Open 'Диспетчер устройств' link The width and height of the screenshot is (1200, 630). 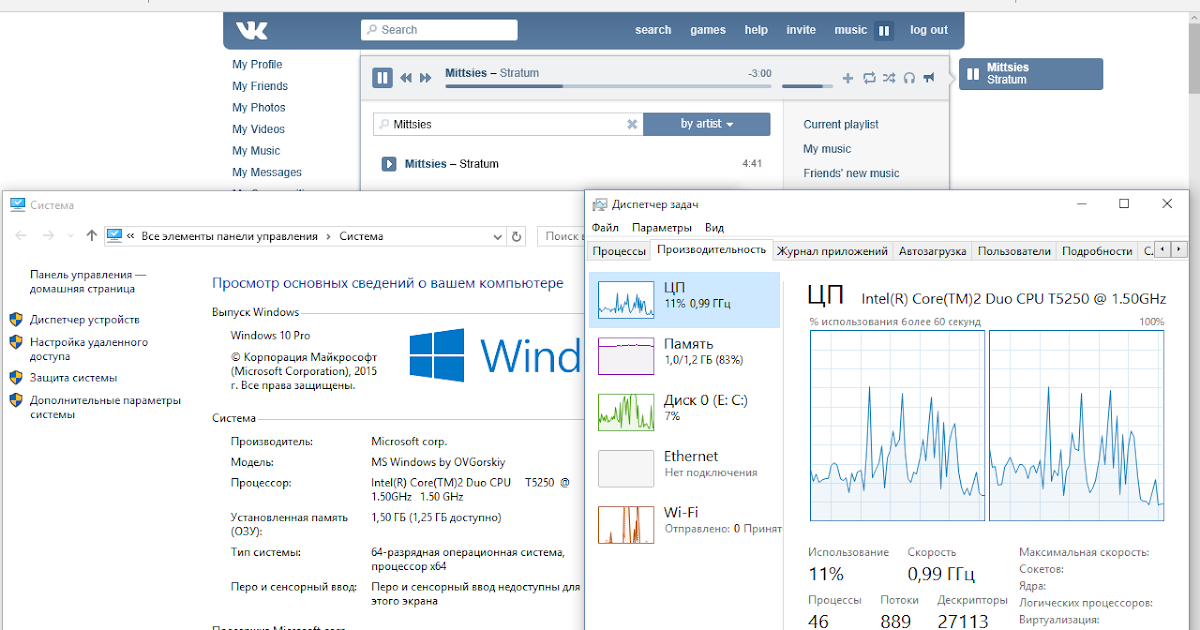[x=85, y=320]
